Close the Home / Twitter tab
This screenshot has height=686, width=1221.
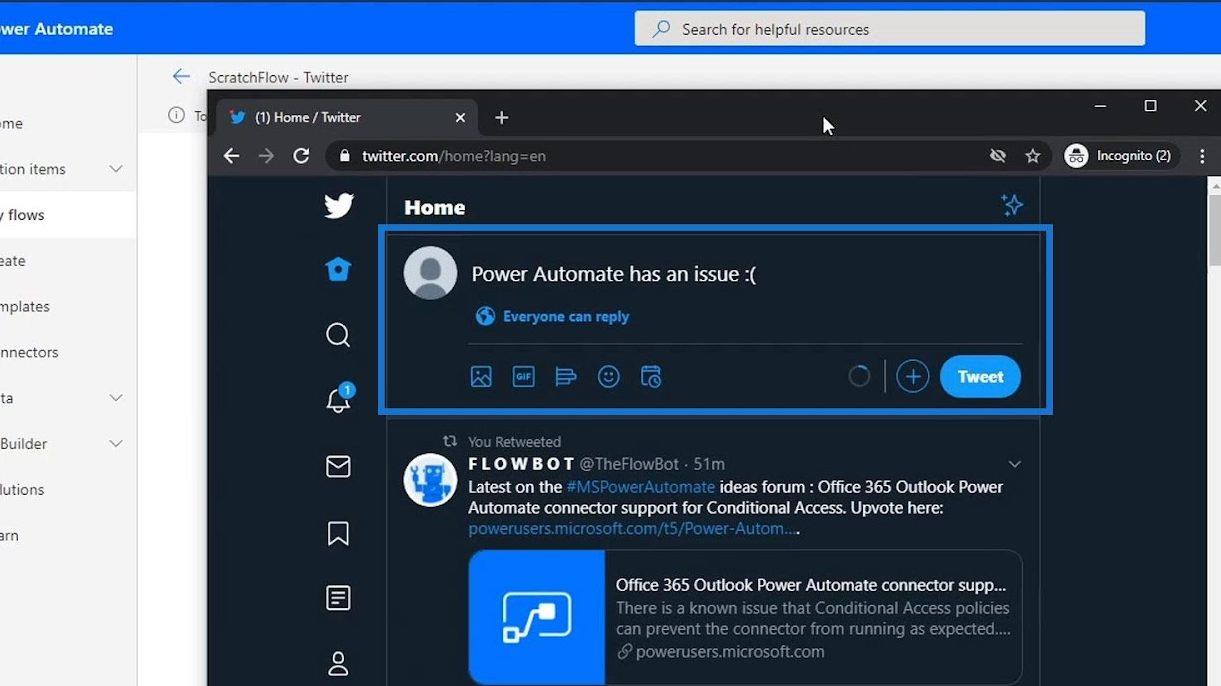click(460, 118)
